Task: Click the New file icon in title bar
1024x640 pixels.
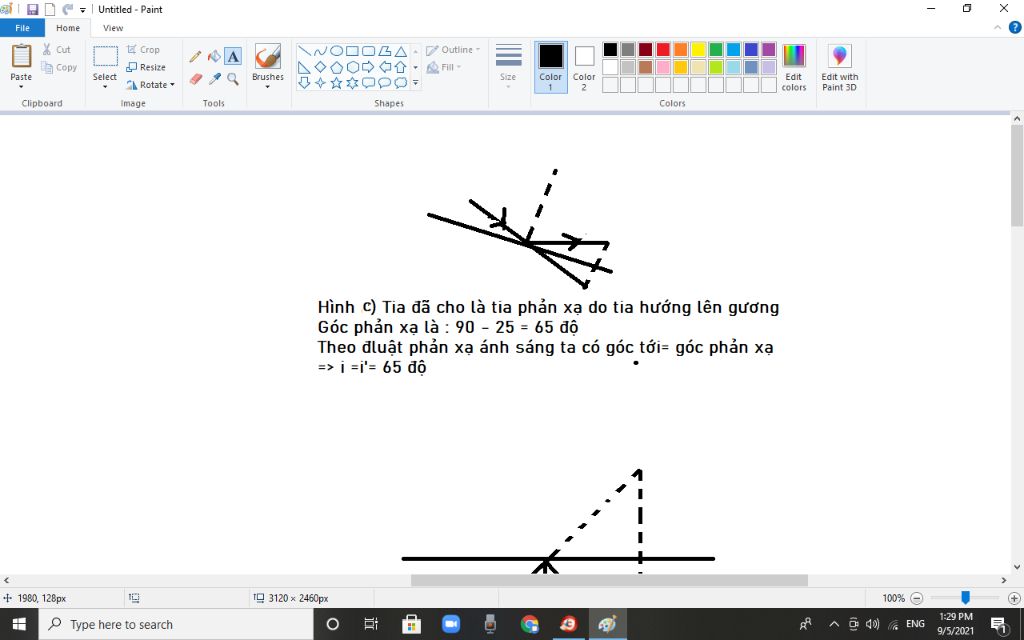Action: 50,9
